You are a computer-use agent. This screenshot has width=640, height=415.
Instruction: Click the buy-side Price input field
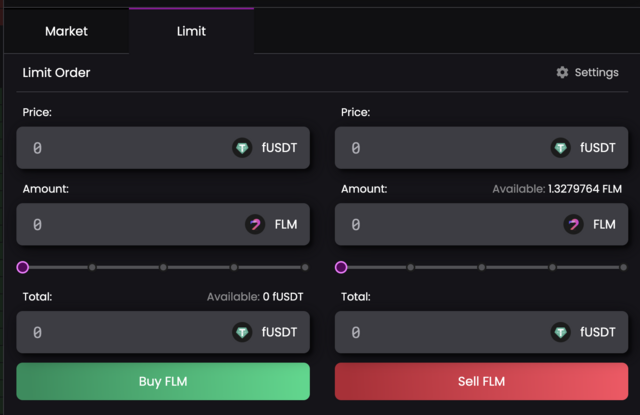163,148
